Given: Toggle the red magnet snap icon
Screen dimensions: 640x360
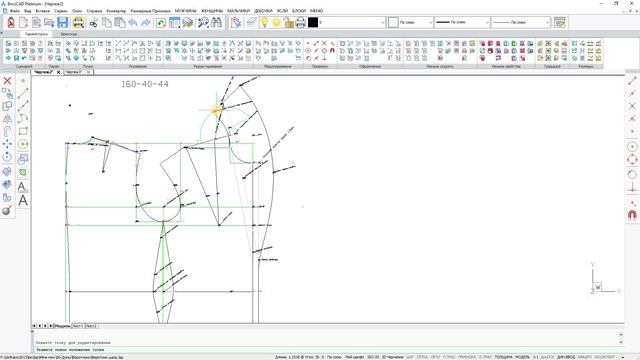Looking at the screenshot, I should tap(632, 215).
